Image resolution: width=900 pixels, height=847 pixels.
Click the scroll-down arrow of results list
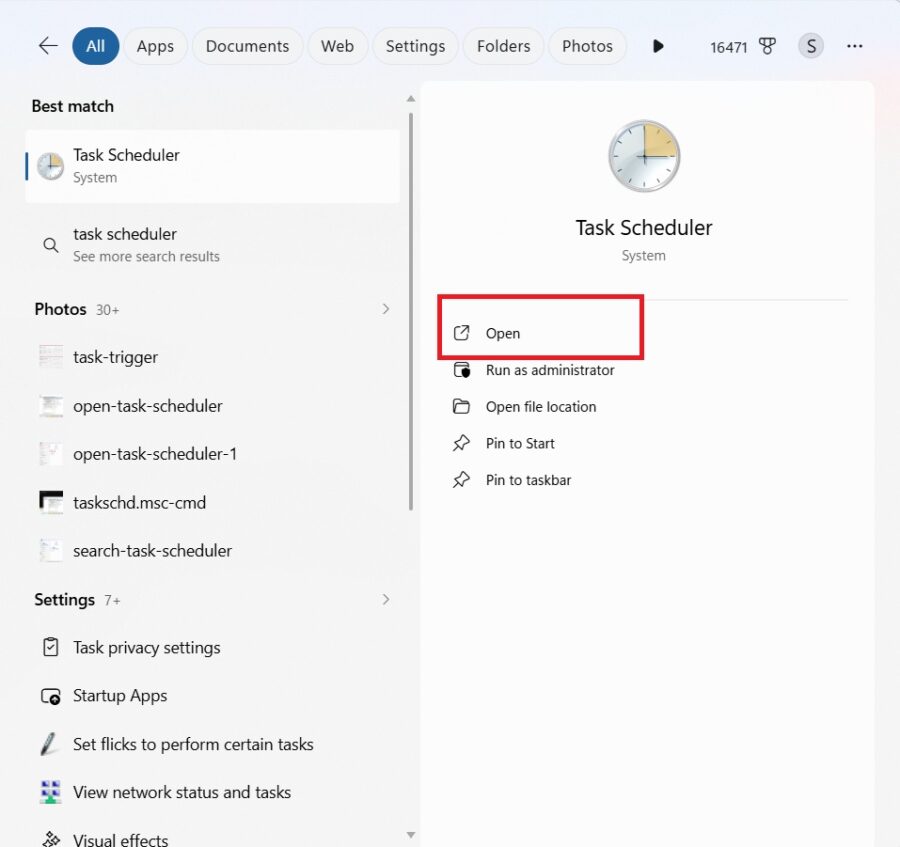[410, 835]
